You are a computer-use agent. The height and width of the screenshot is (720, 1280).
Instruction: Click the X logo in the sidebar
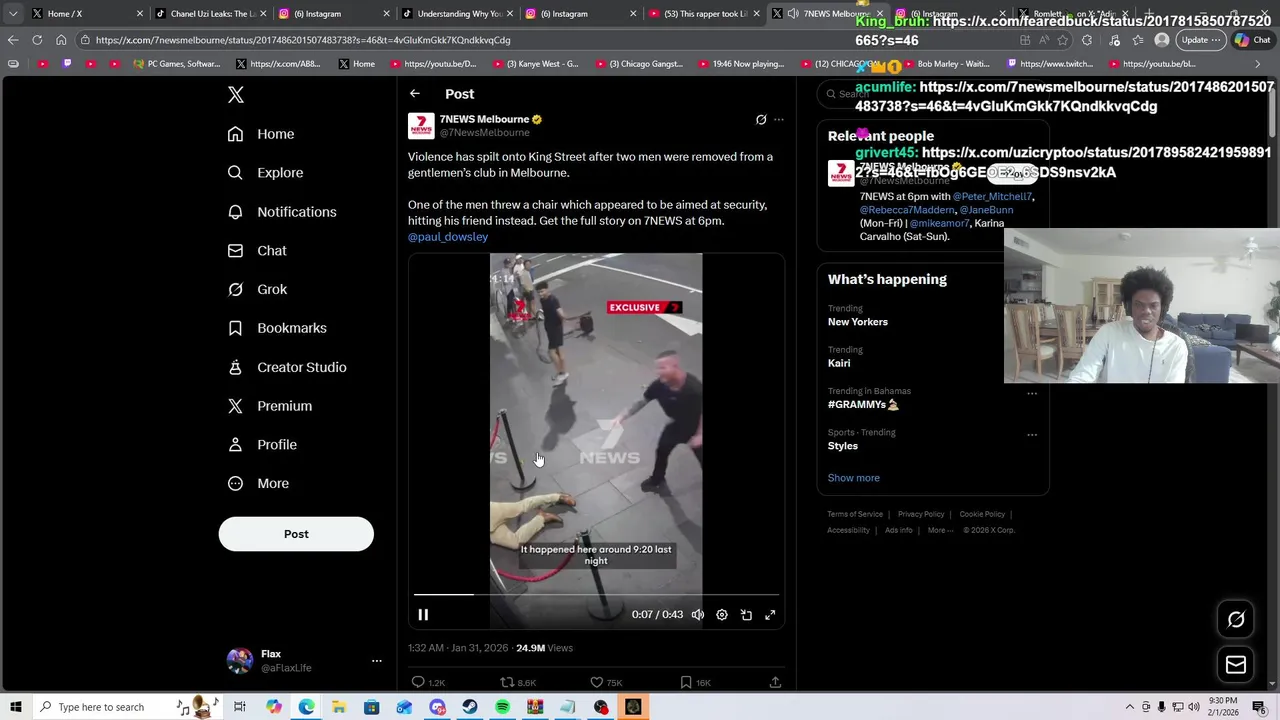[x=236, y=95]
